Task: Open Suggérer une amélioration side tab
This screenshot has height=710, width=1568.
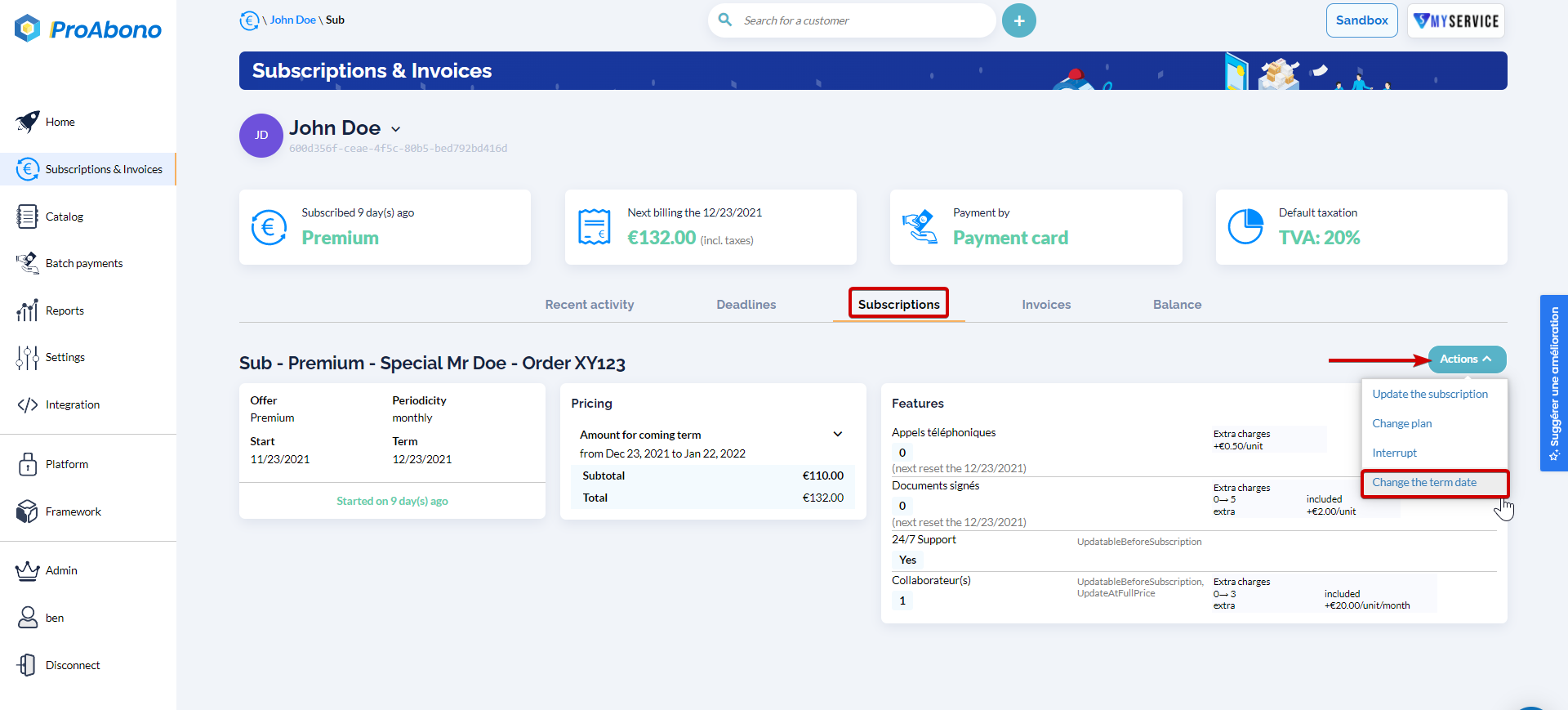Action: (x=1553, y=383)
